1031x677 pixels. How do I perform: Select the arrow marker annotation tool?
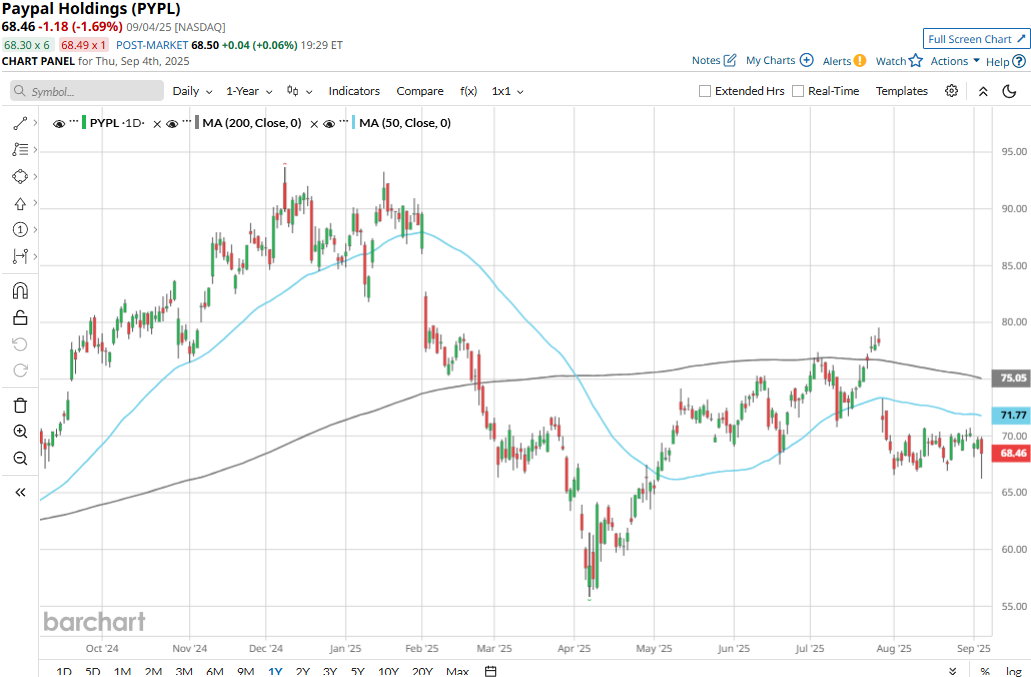20,203
